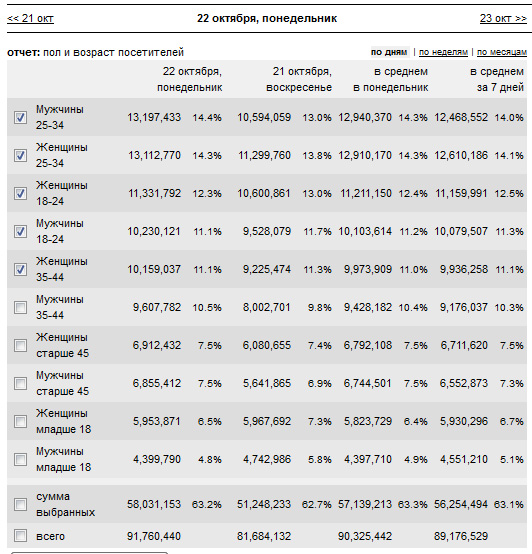The width and height of the screenshot is (532, 554).
Task: Switch report view to по месяцам
Action: pyautogui.click(x=502, y=52)
